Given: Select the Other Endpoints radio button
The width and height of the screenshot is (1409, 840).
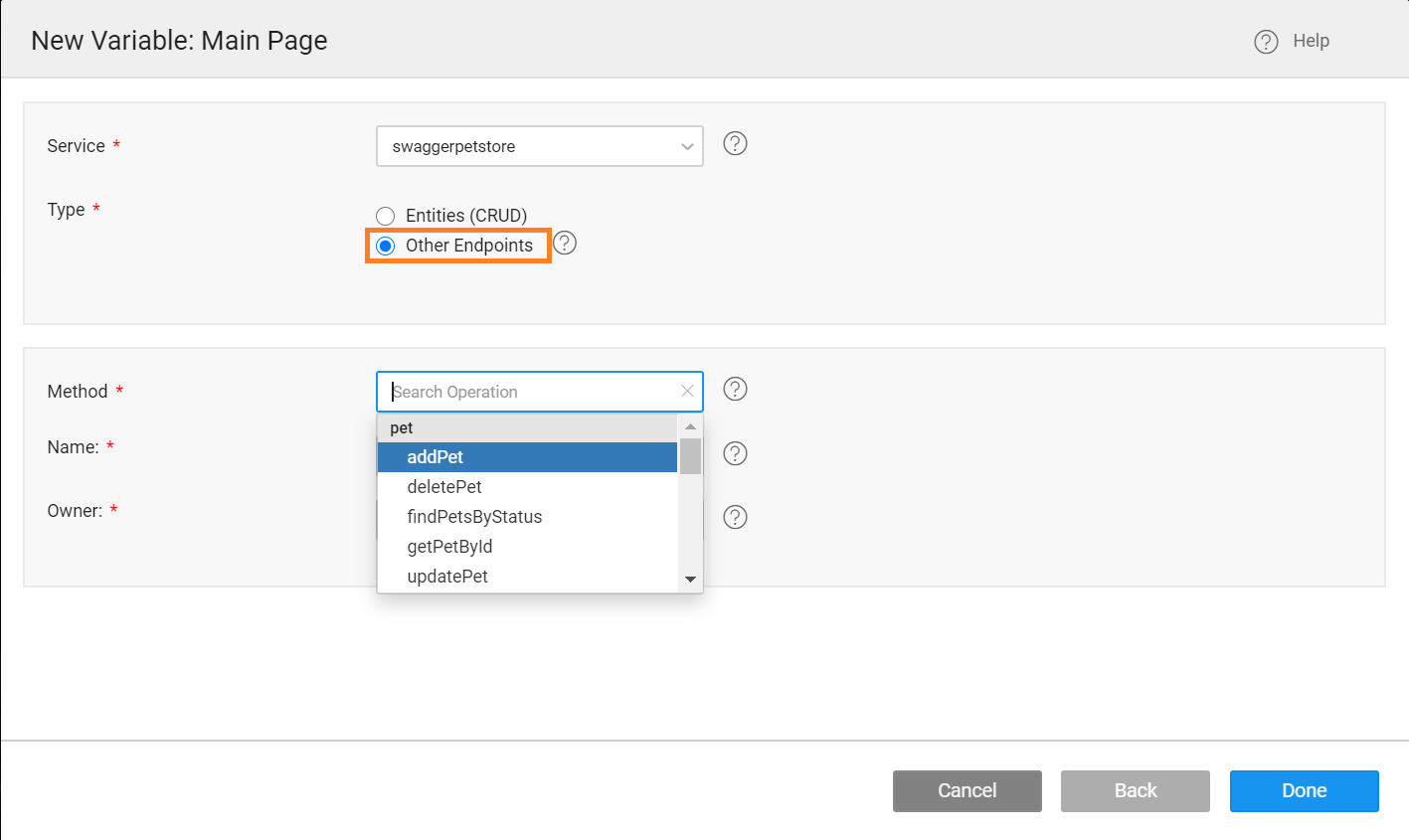Looking at the screenshot, I should click(385, 246).
